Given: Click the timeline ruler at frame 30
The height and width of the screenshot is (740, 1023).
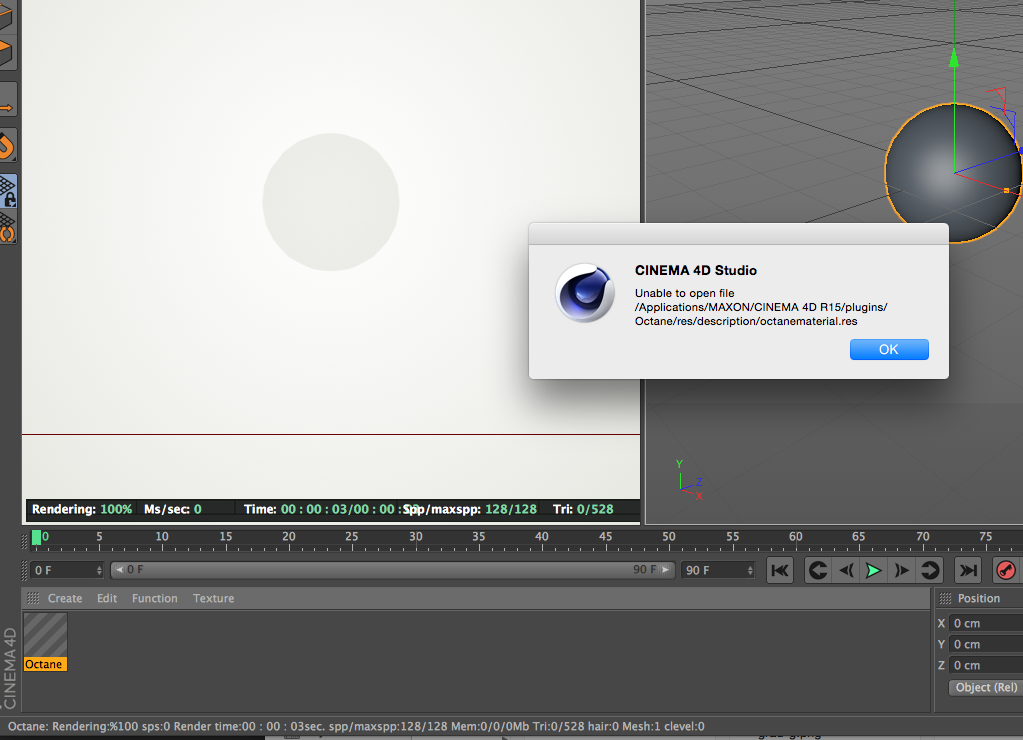Looking at the screenshot, I should coord(416,536).
